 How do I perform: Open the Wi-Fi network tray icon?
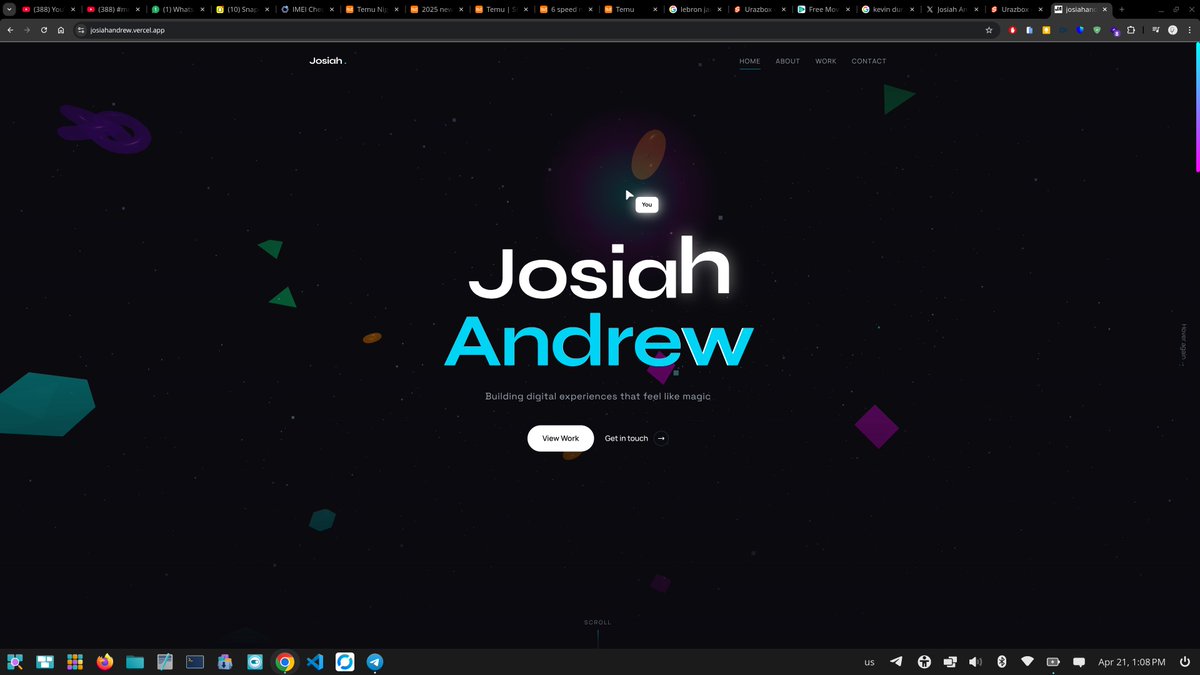1027,661
